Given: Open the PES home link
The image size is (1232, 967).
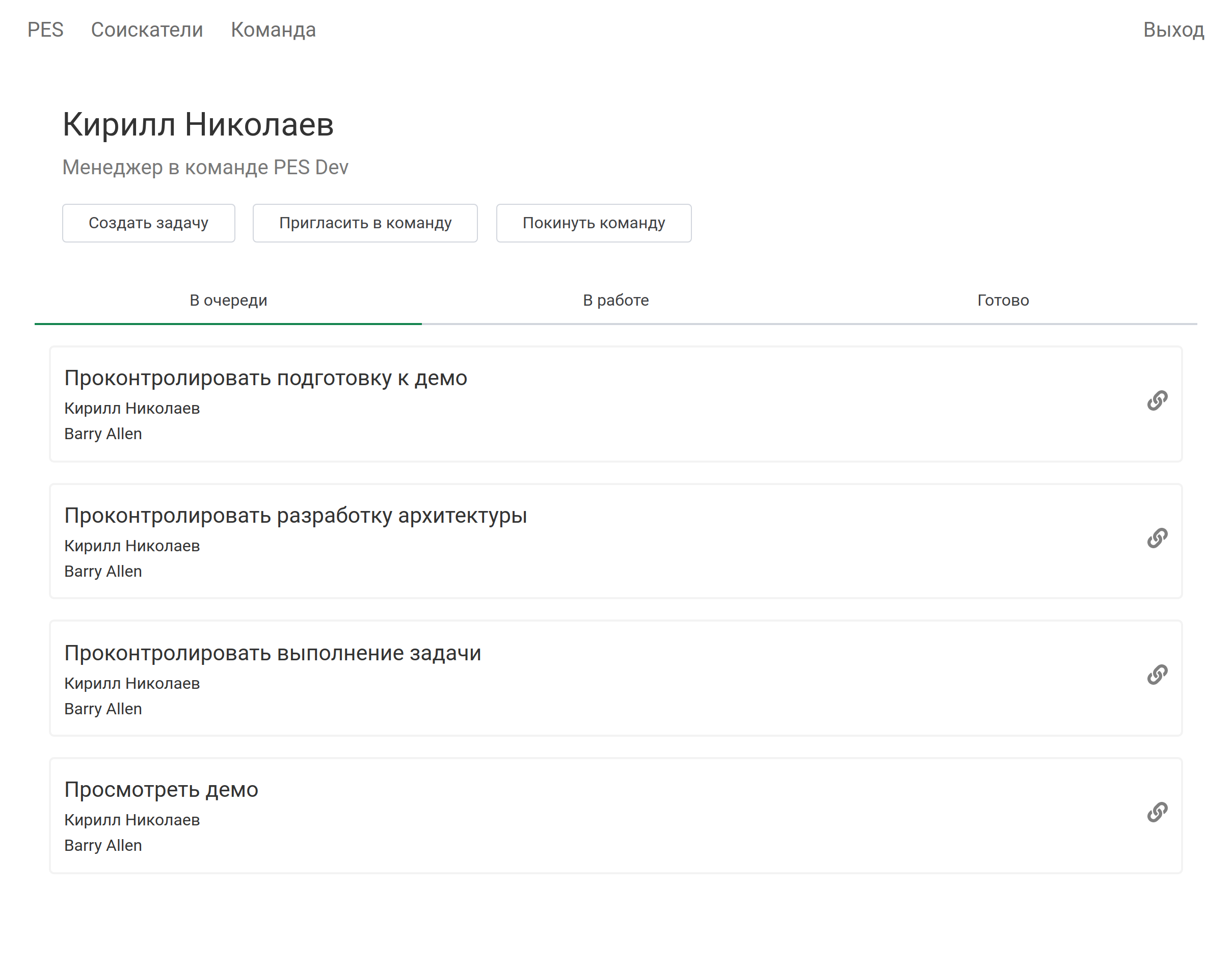Looking at the screenshot, I should tap(45, 30).
